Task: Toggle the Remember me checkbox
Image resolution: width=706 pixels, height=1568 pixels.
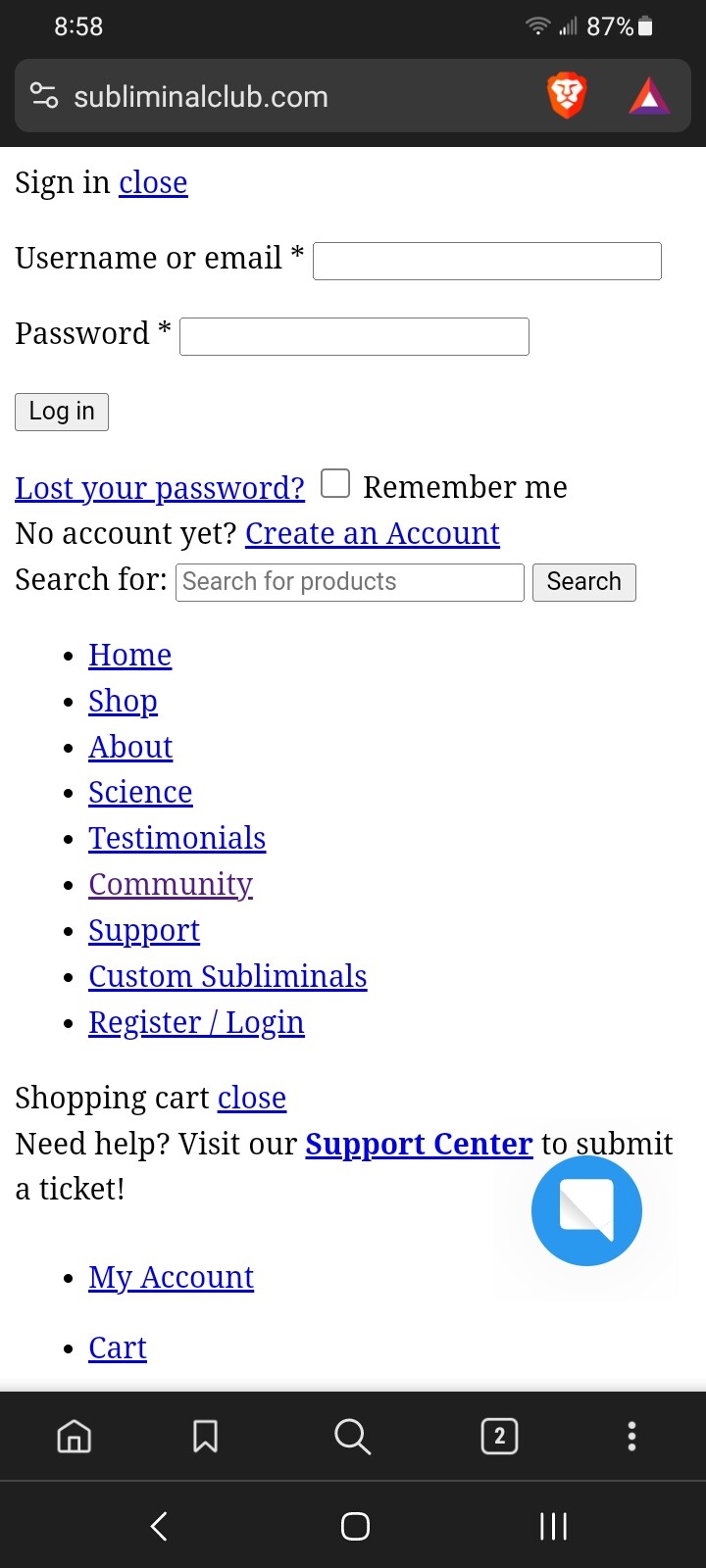Action: click(335, 483)
